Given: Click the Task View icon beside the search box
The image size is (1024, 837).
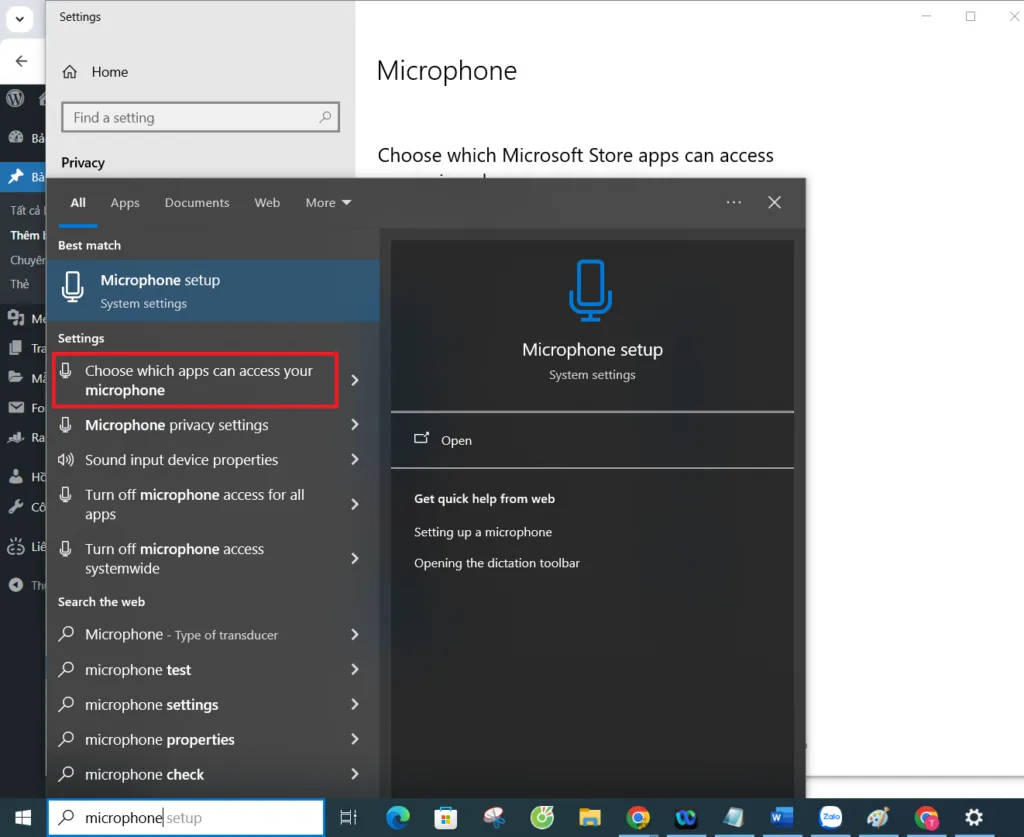Looking at the screenshot, I should pos(348,817).
